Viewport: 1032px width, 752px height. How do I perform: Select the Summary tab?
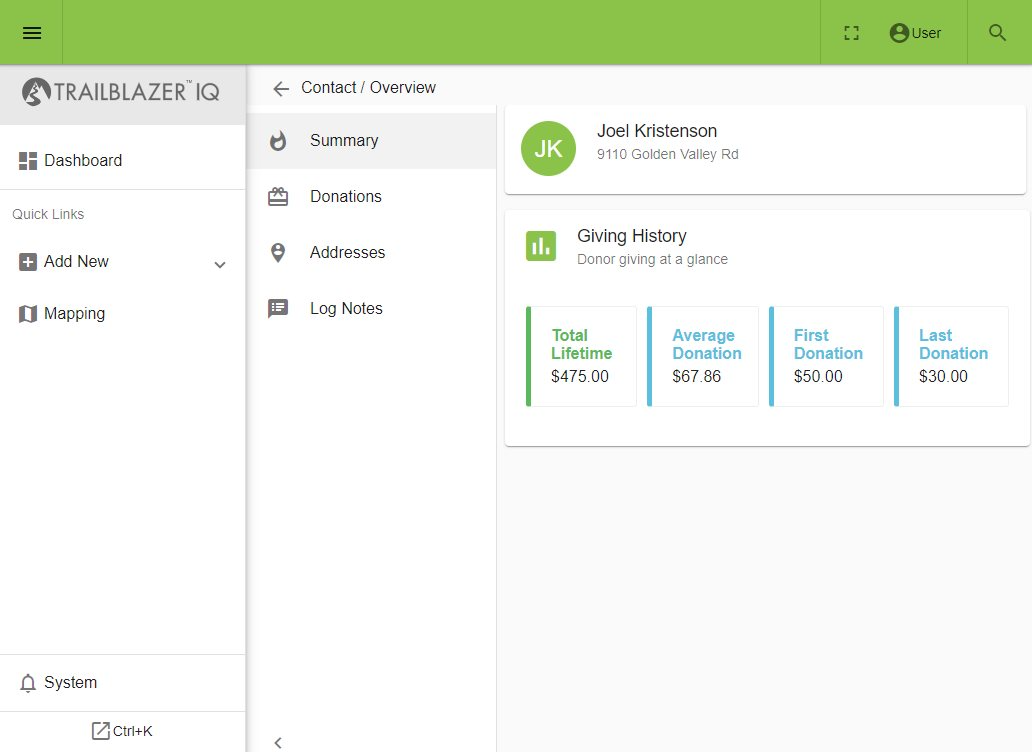[371, 141]
